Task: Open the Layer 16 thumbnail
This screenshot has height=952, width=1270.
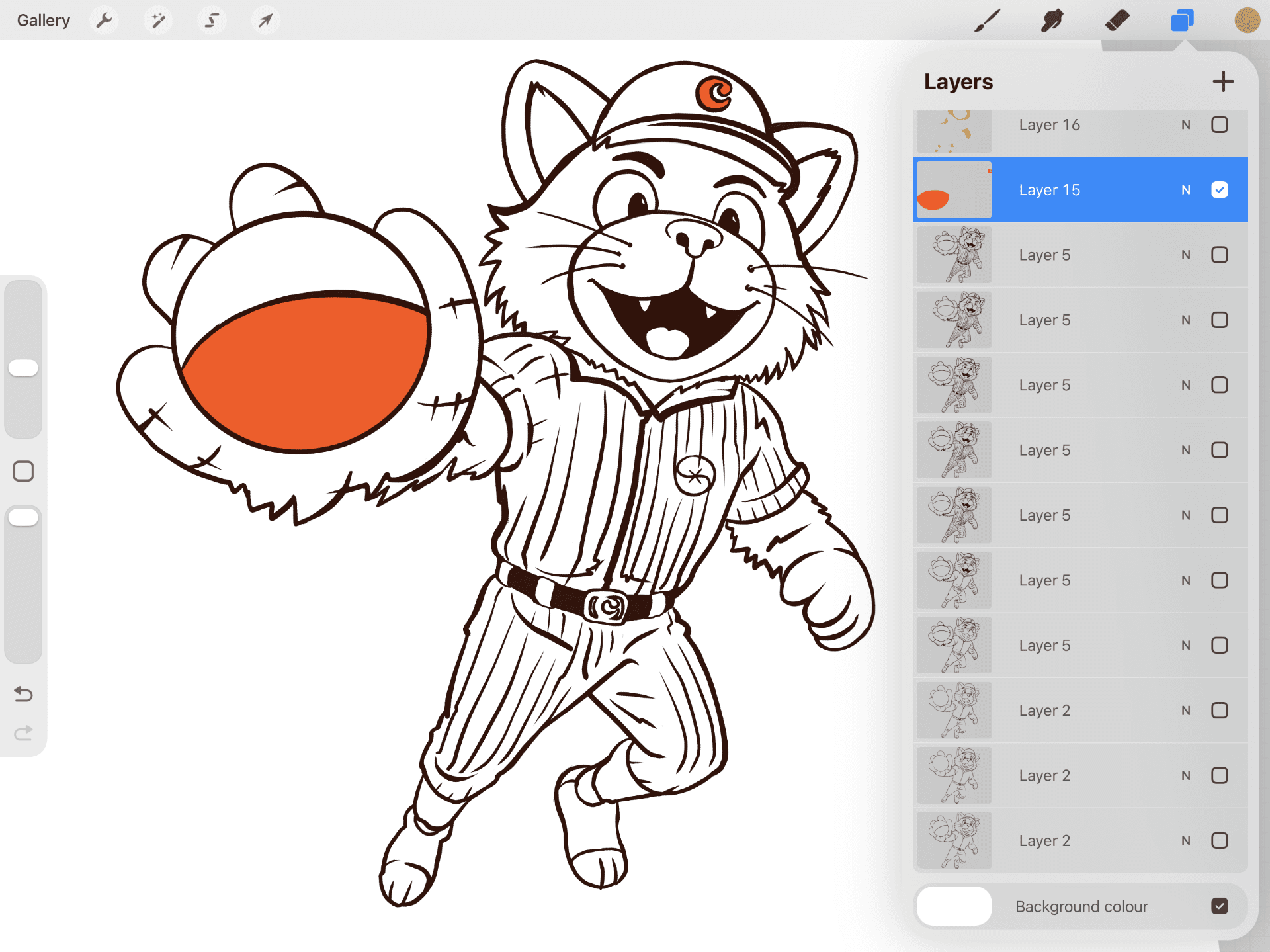Action: (x=954, y=131)
